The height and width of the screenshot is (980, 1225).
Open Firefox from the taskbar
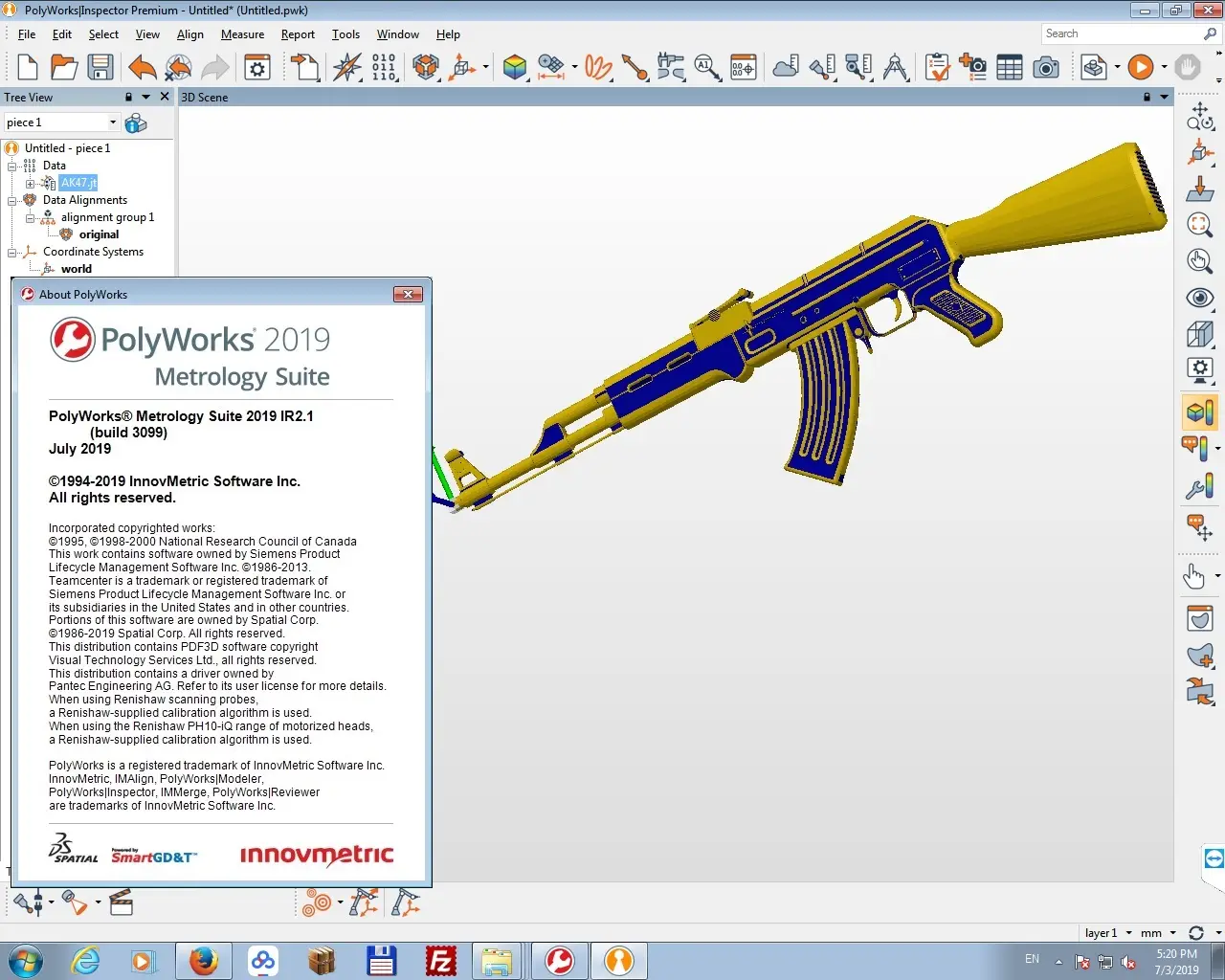tap(202, 960)
